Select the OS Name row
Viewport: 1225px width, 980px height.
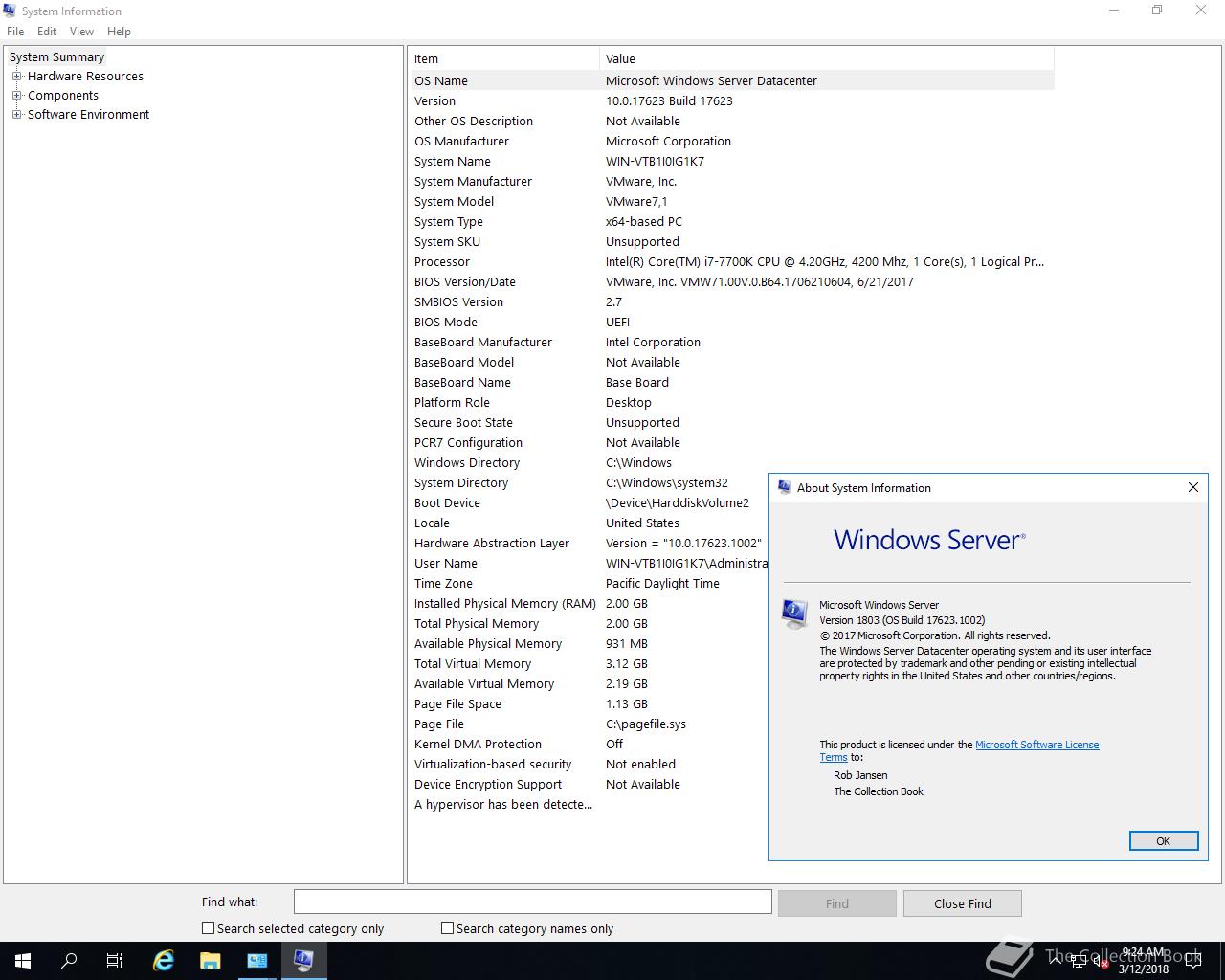[733, 80]
